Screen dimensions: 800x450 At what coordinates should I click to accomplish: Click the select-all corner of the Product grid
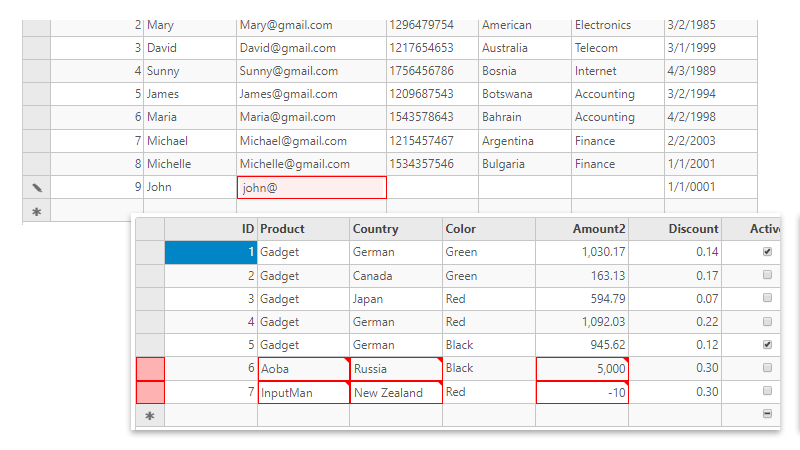pyautogui.click(x=150, y=229)
